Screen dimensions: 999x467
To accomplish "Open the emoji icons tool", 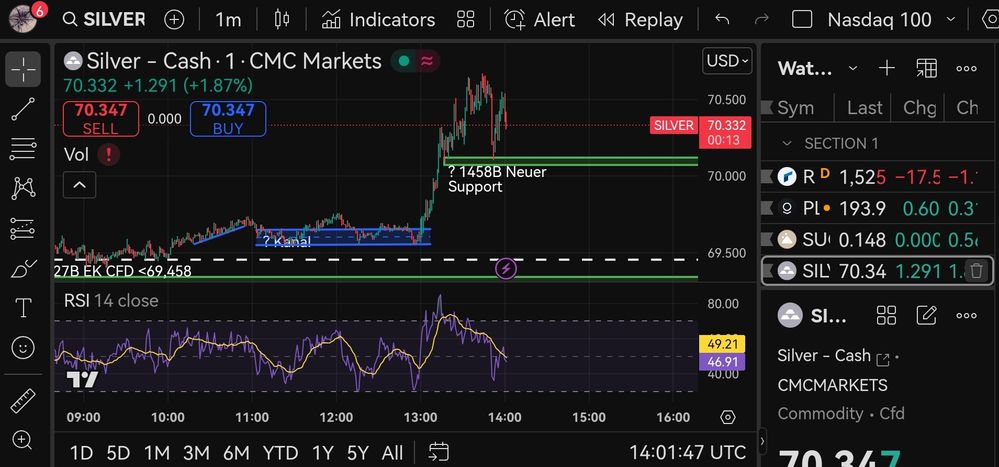I will click(23, 347).
